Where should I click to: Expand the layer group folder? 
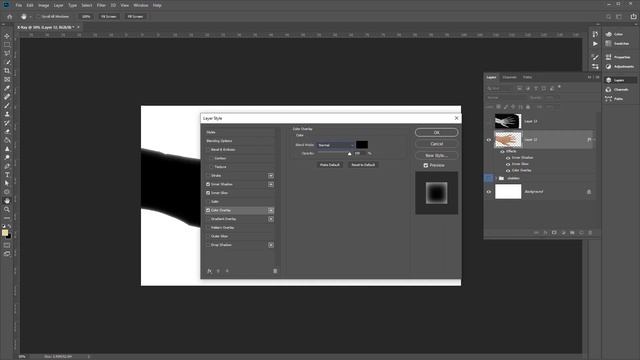(x=496, y=178)
